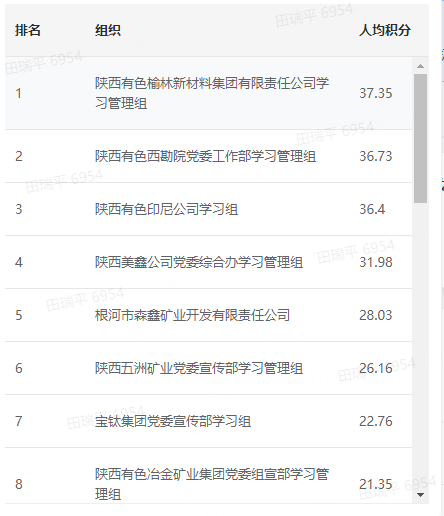Click rank number 5 cell
The width and height of the screenshot is (444, 516).
[19, 315]
